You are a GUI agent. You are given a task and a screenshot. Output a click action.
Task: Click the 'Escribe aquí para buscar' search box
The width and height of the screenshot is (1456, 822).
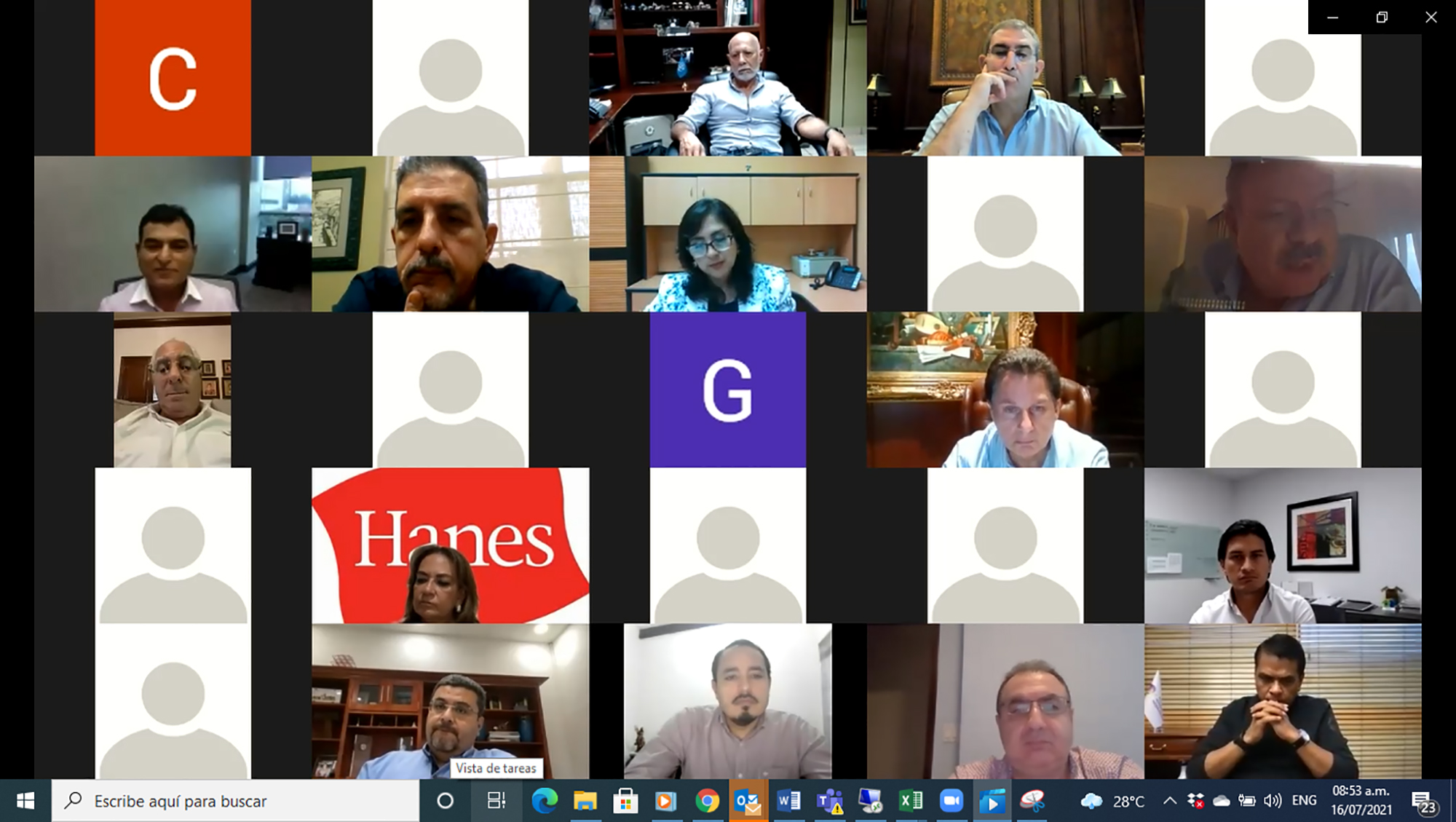[236, 801]
